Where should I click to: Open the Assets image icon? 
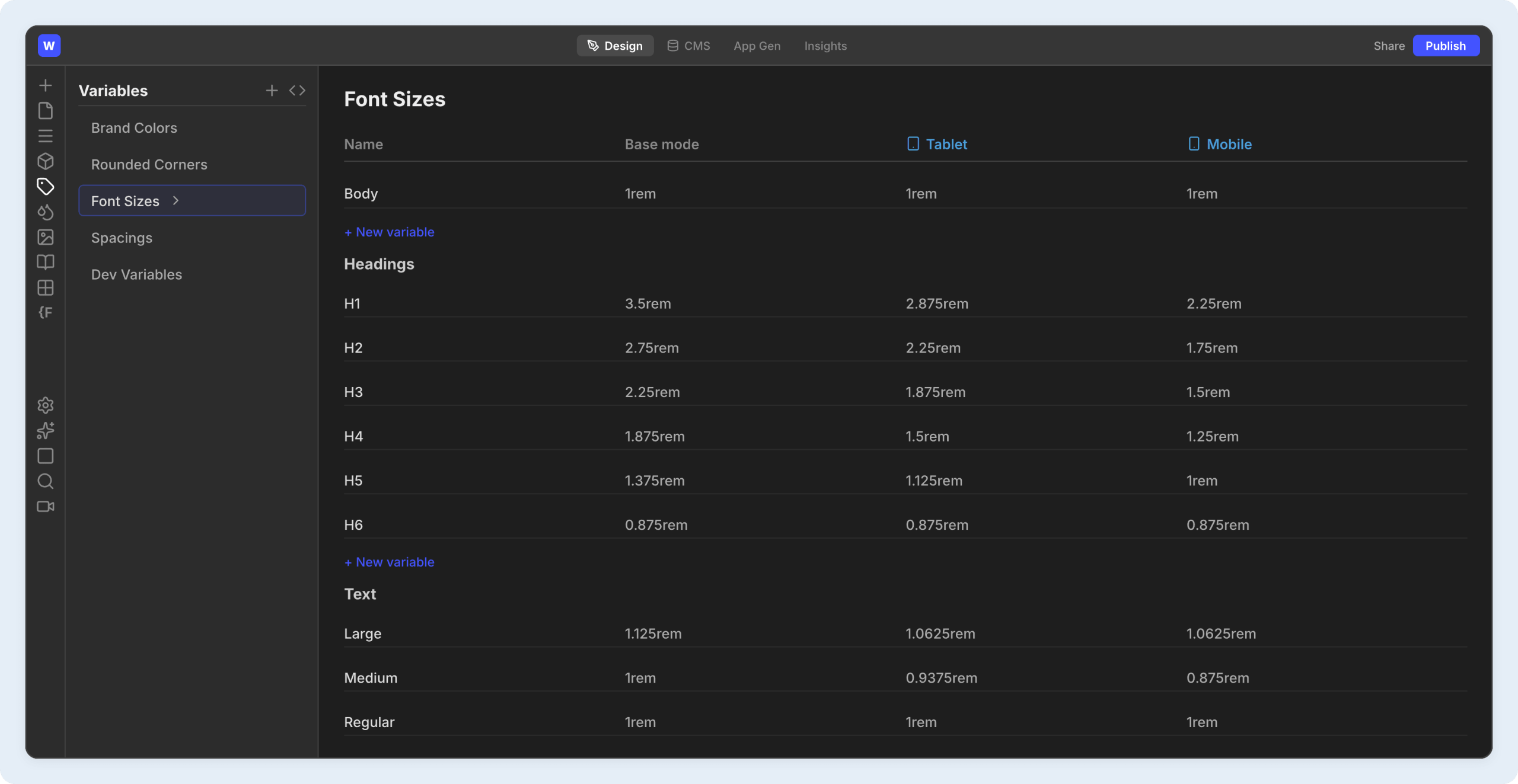(x=46, y=237)
